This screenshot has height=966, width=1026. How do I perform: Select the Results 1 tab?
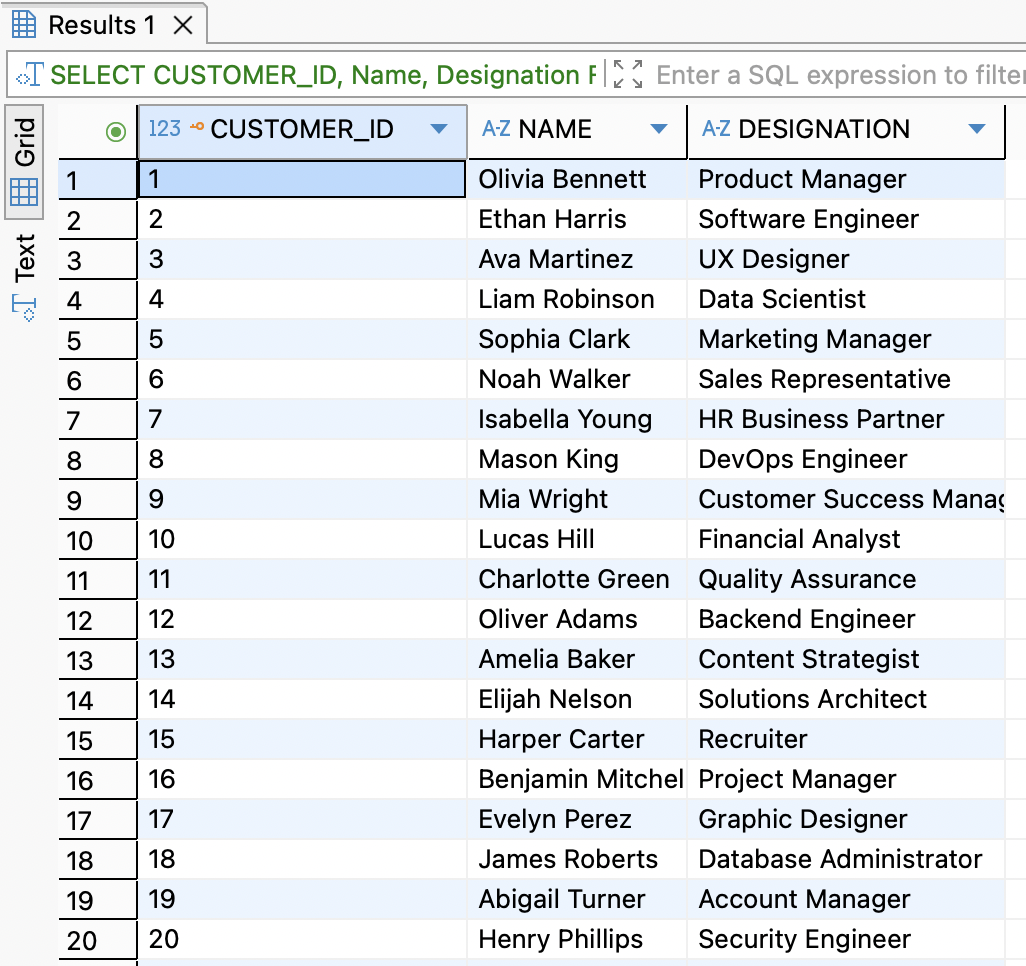(105, 25)
